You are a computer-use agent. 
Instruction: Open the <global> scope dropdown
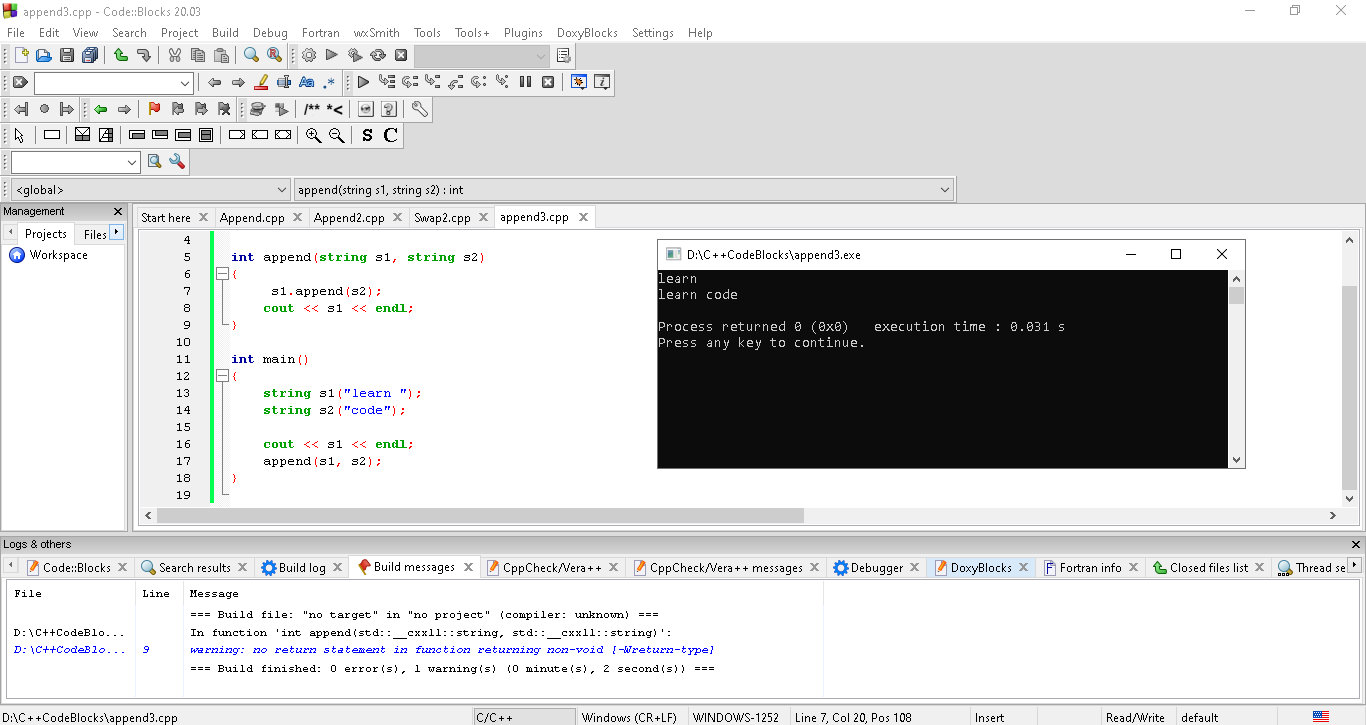(x=150, y=189)
